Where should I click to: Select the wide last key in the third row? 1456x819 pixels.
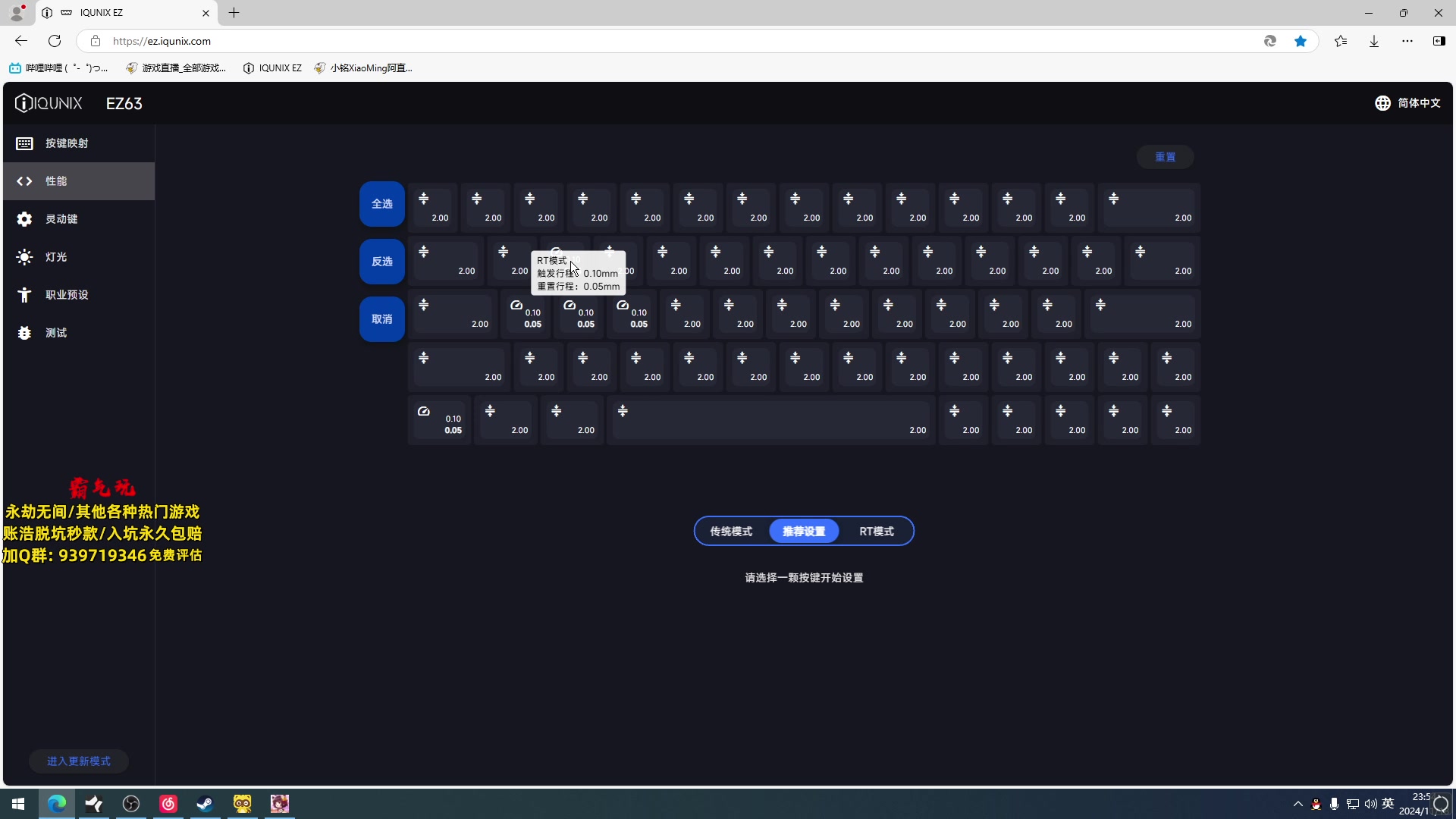[x=1142, y=314]
